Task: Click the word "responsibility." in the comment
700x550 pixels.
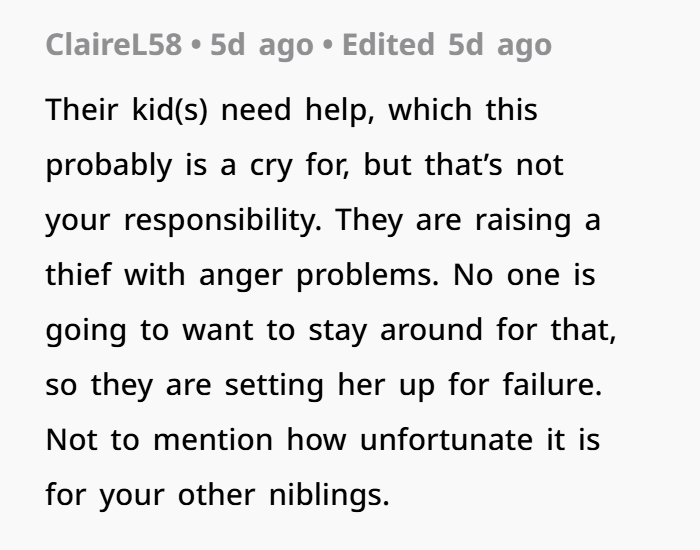Action: [222, 221]
